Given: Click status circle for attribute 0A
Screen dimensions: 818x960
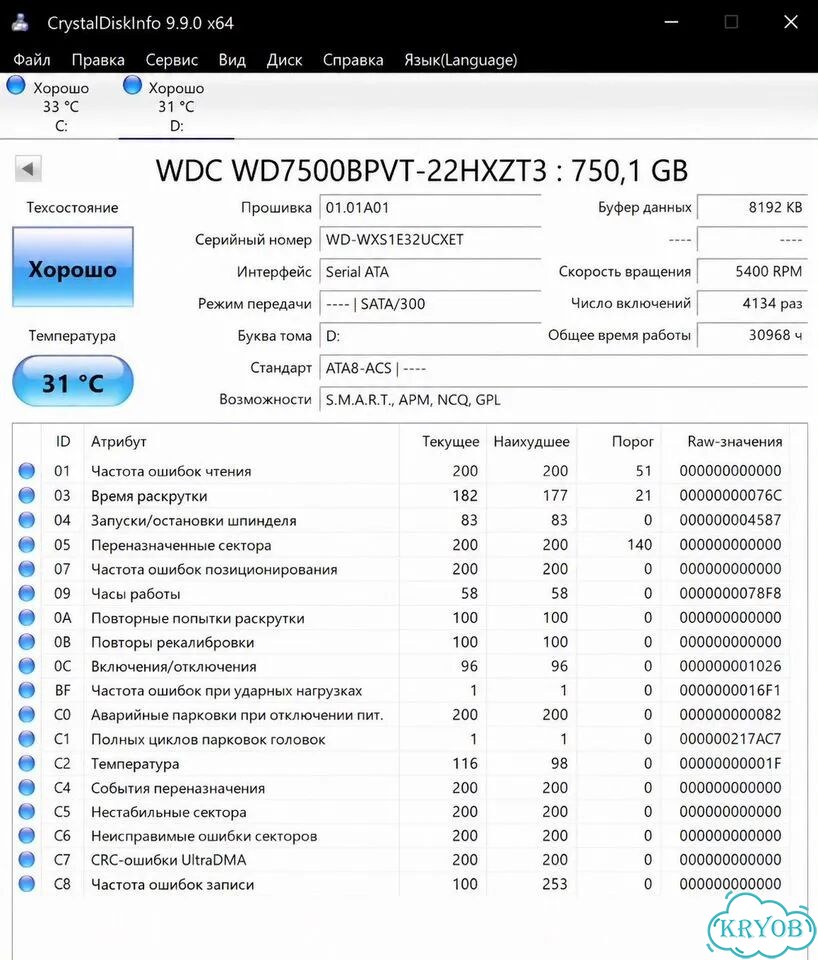Looking at the screenshot, I should [x=26, y=618].
